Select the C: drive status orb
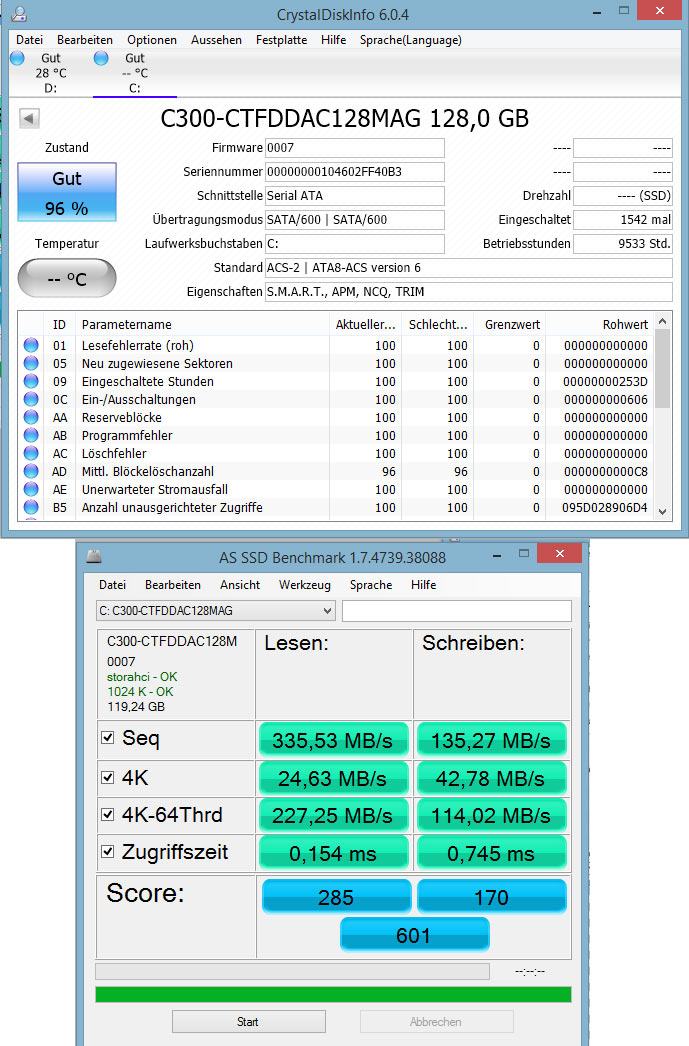Screen dimensions: 689x1046 click(101, 58)
